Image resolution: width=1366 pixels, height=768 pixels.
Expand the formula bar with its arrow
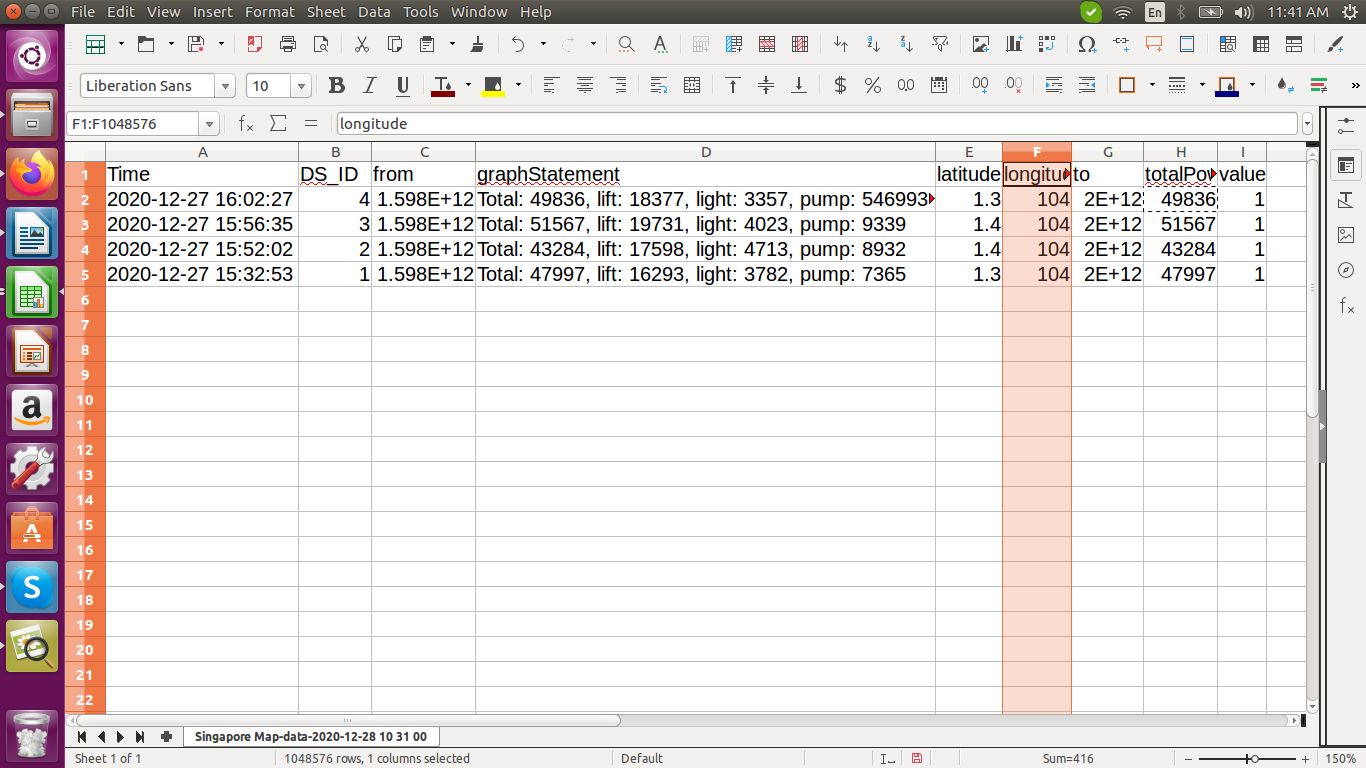tap(1307, 124)
